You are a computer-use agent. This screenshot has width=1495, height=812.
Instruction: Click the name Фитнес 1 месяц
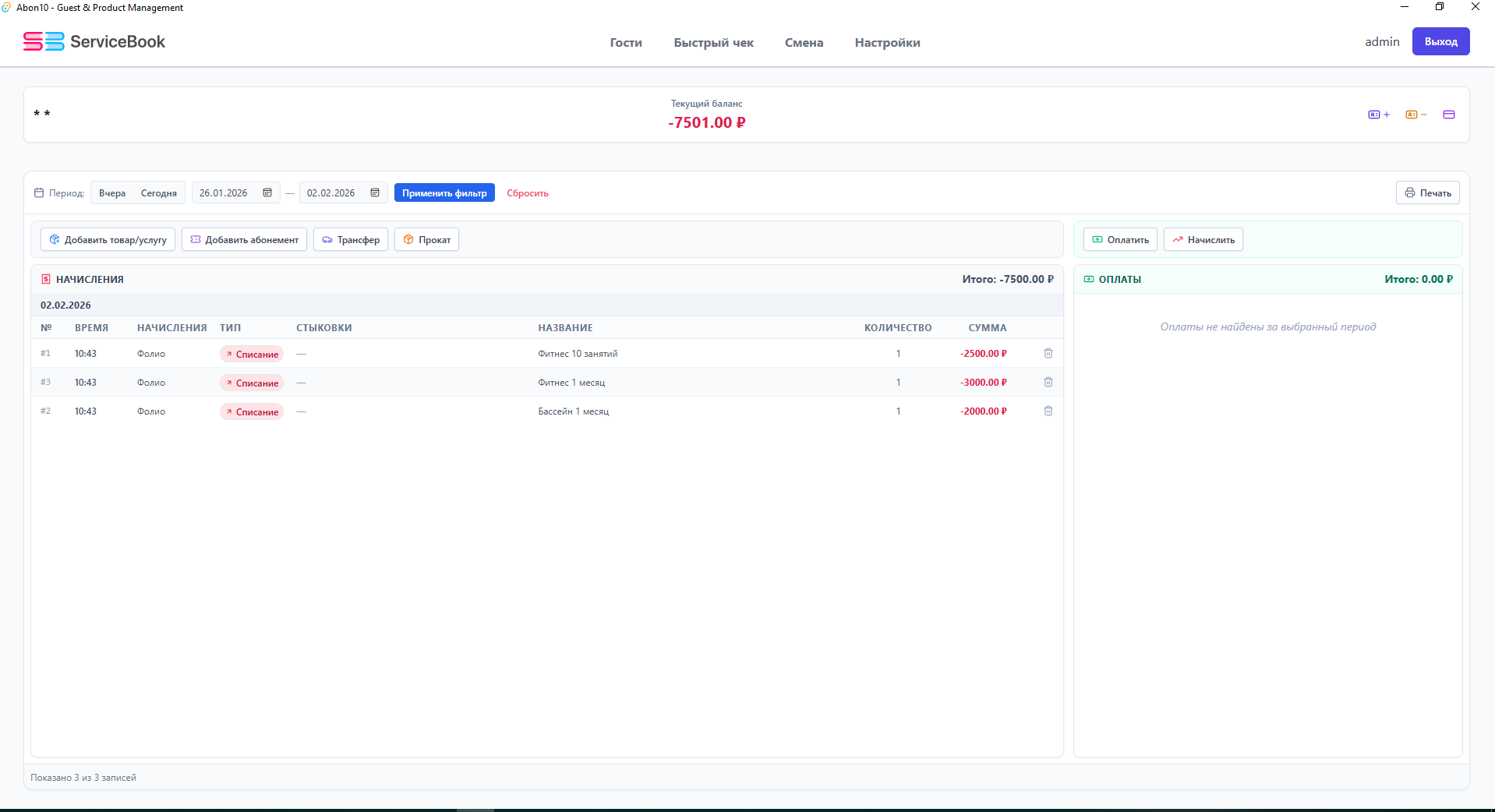(571, 383)
